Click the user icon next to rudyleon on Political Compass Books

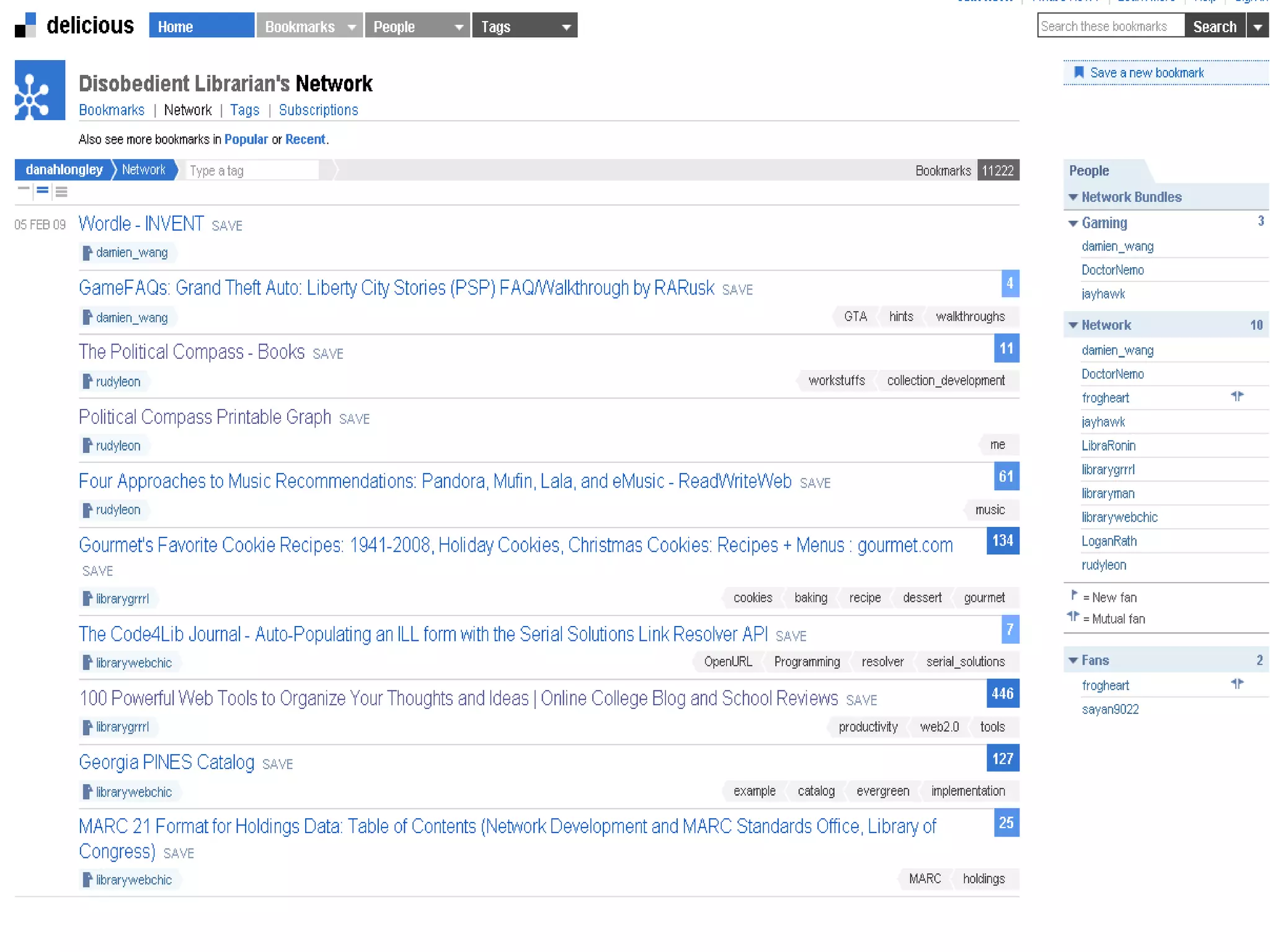point(87,381)
